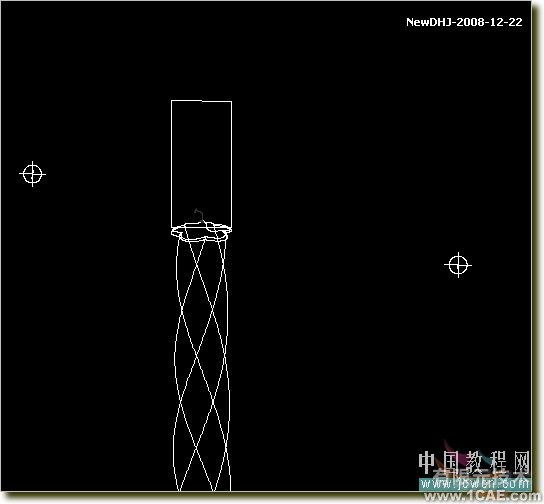Click the left crosshair target marker
This screenshot has width=544, height=504.
point(32,174)
